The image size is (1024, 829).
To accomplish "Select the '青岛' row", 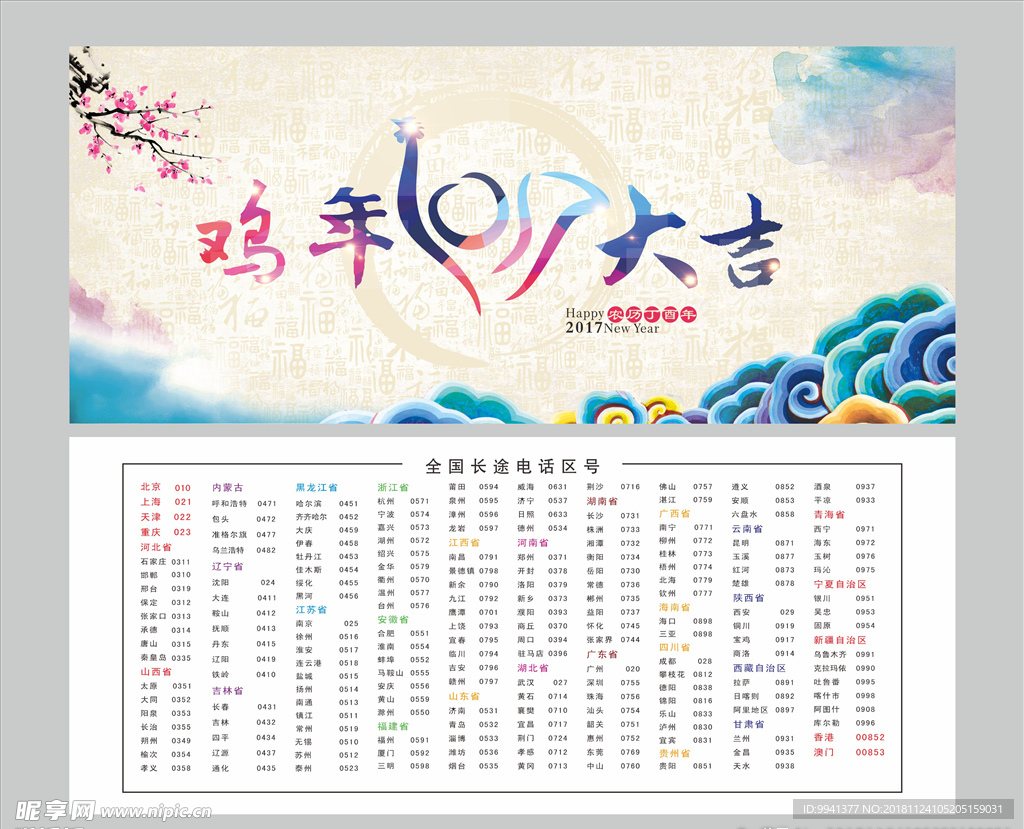I will pos(473,724).
